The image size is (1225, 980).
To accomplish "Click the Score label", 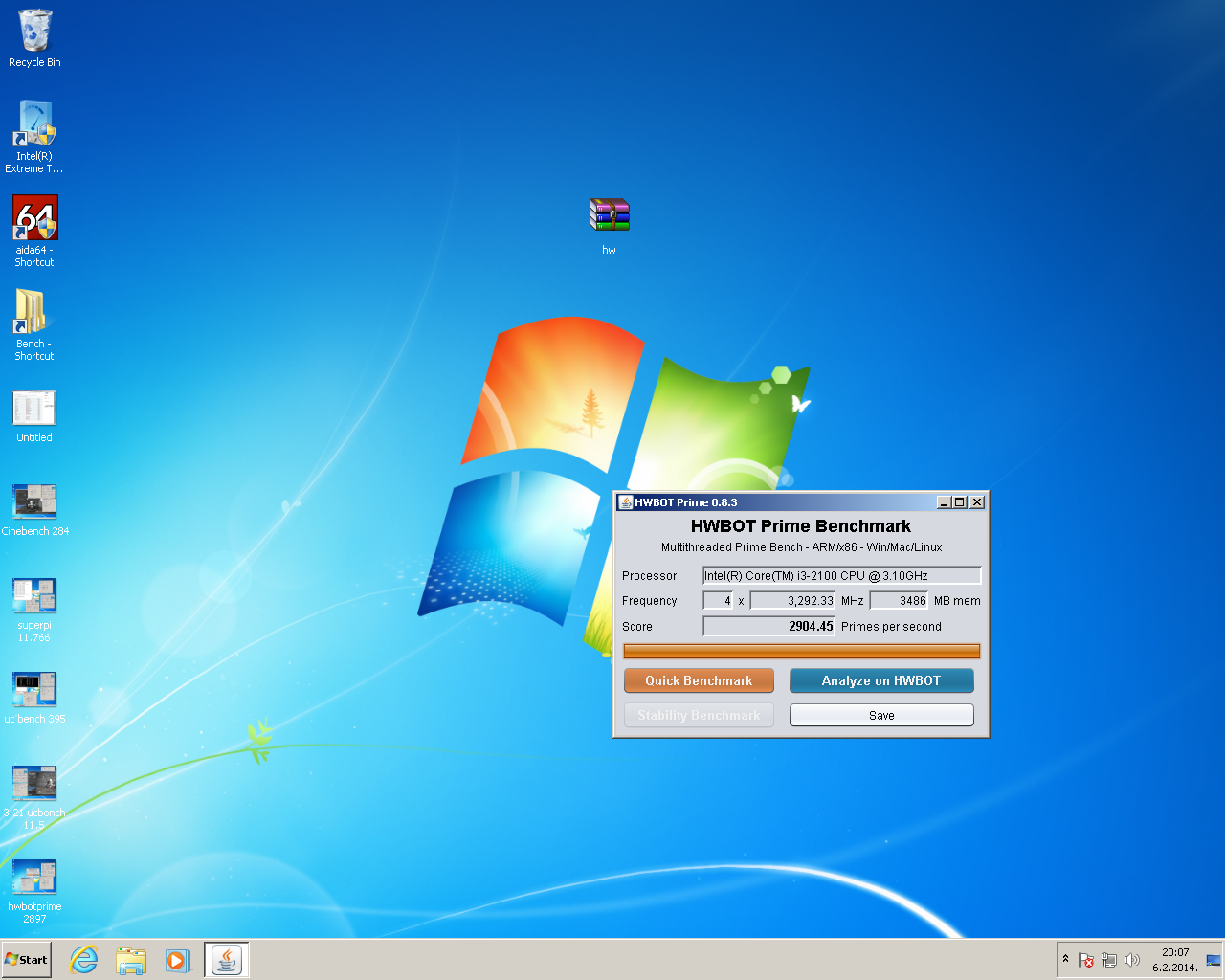I will pos(637,627).
